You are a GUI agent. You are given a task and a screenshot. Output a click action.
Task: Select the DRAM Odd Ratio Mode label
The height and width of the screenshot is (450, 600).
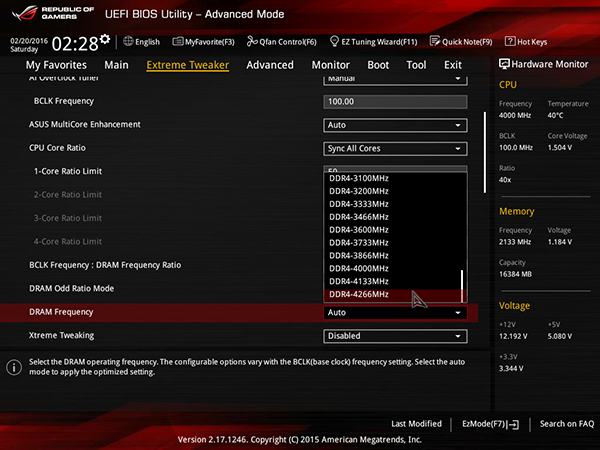[72, 289]
